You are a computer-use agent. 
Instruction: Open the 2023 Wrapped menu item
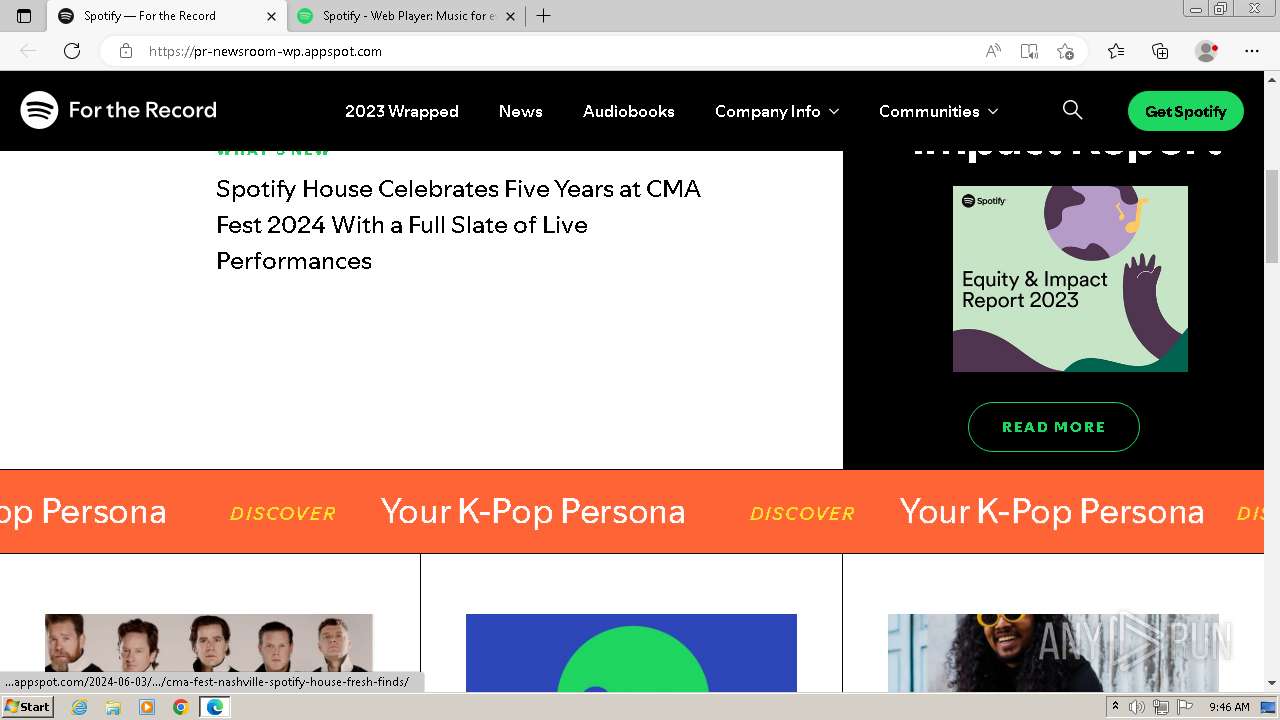pos(402,111)
